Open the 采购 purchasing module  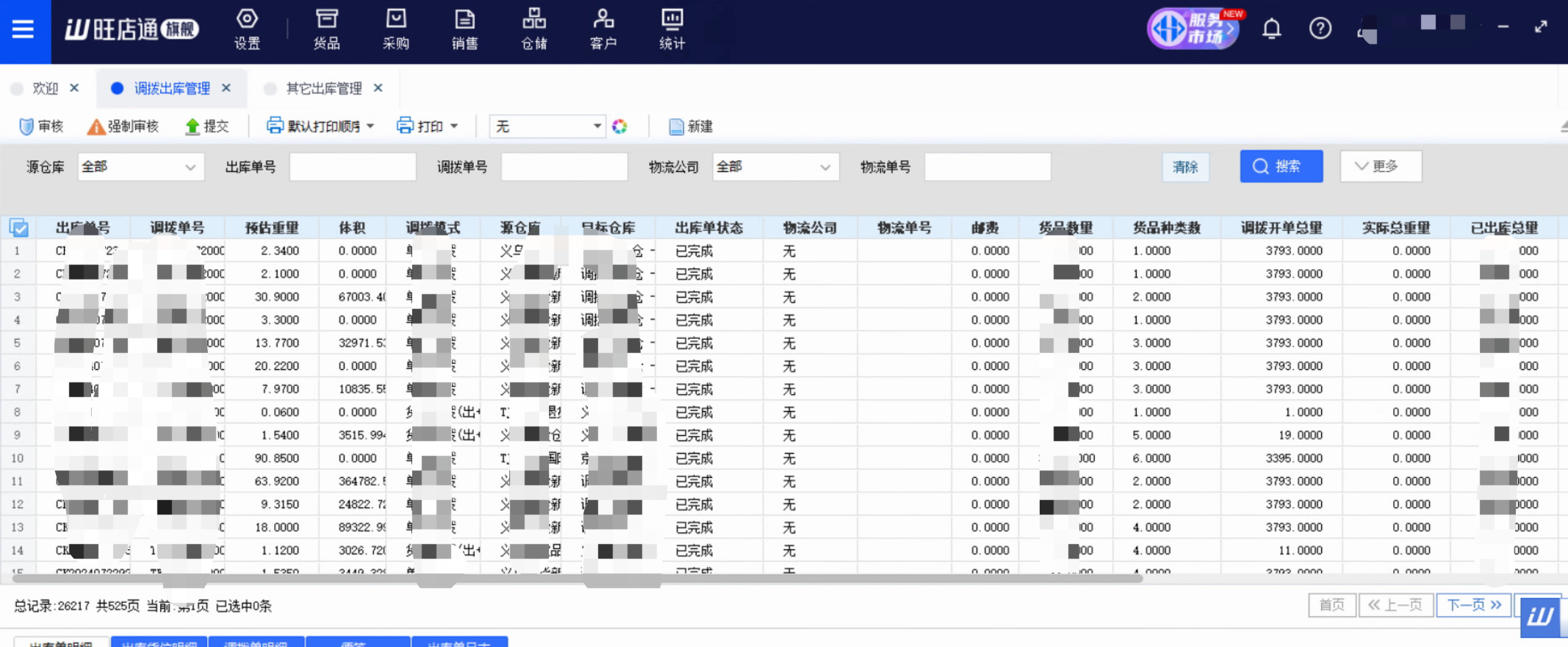tap(395, 29)
